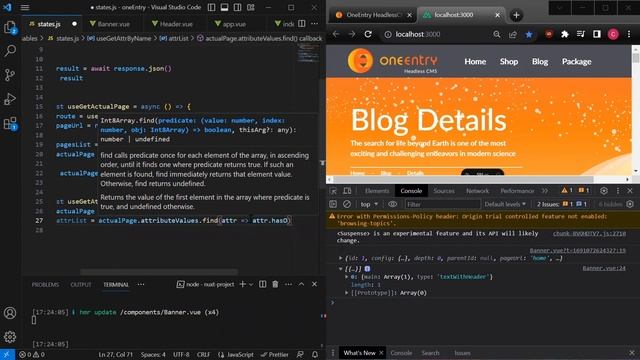The width and height of the screenshot is (640, 360).
Task: Select the TERMINAL panel tab
Action: pos(116,284)
